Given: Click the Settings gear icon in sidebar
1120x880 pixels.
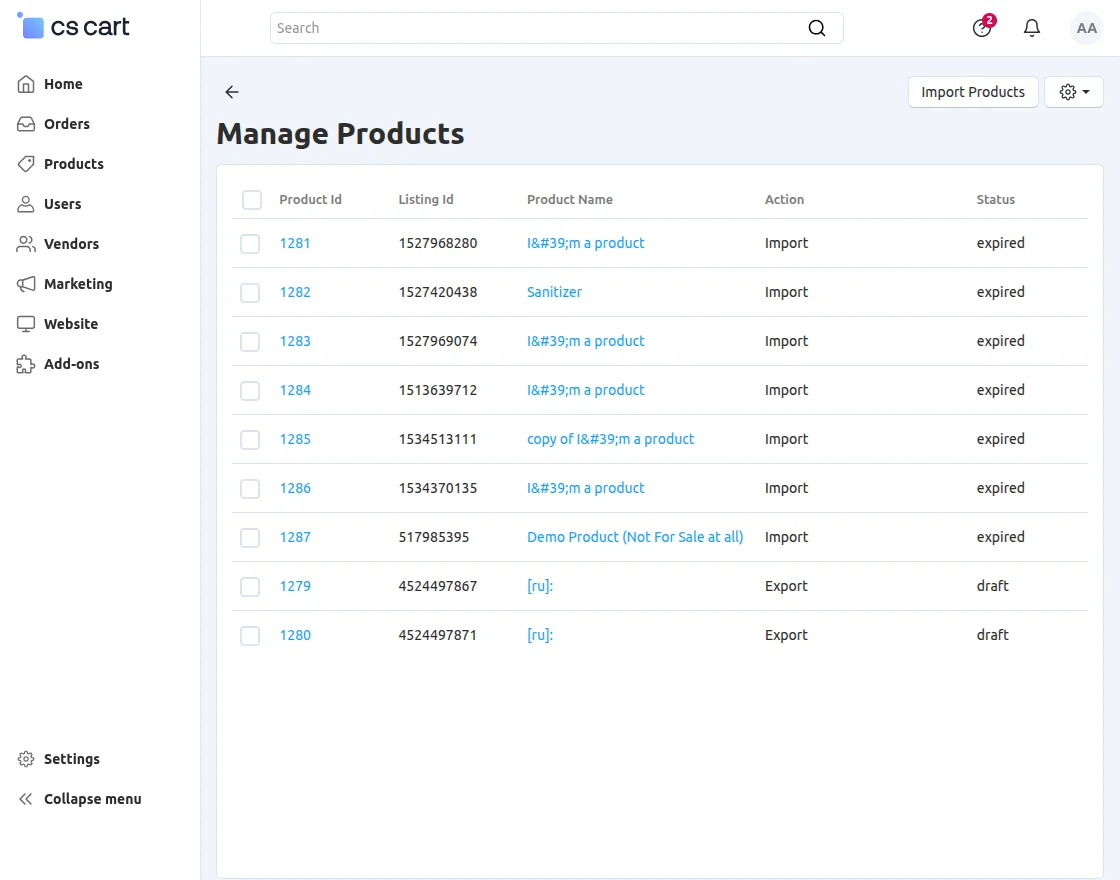Looking at the screenshot, I should click(x=26, y=759).
